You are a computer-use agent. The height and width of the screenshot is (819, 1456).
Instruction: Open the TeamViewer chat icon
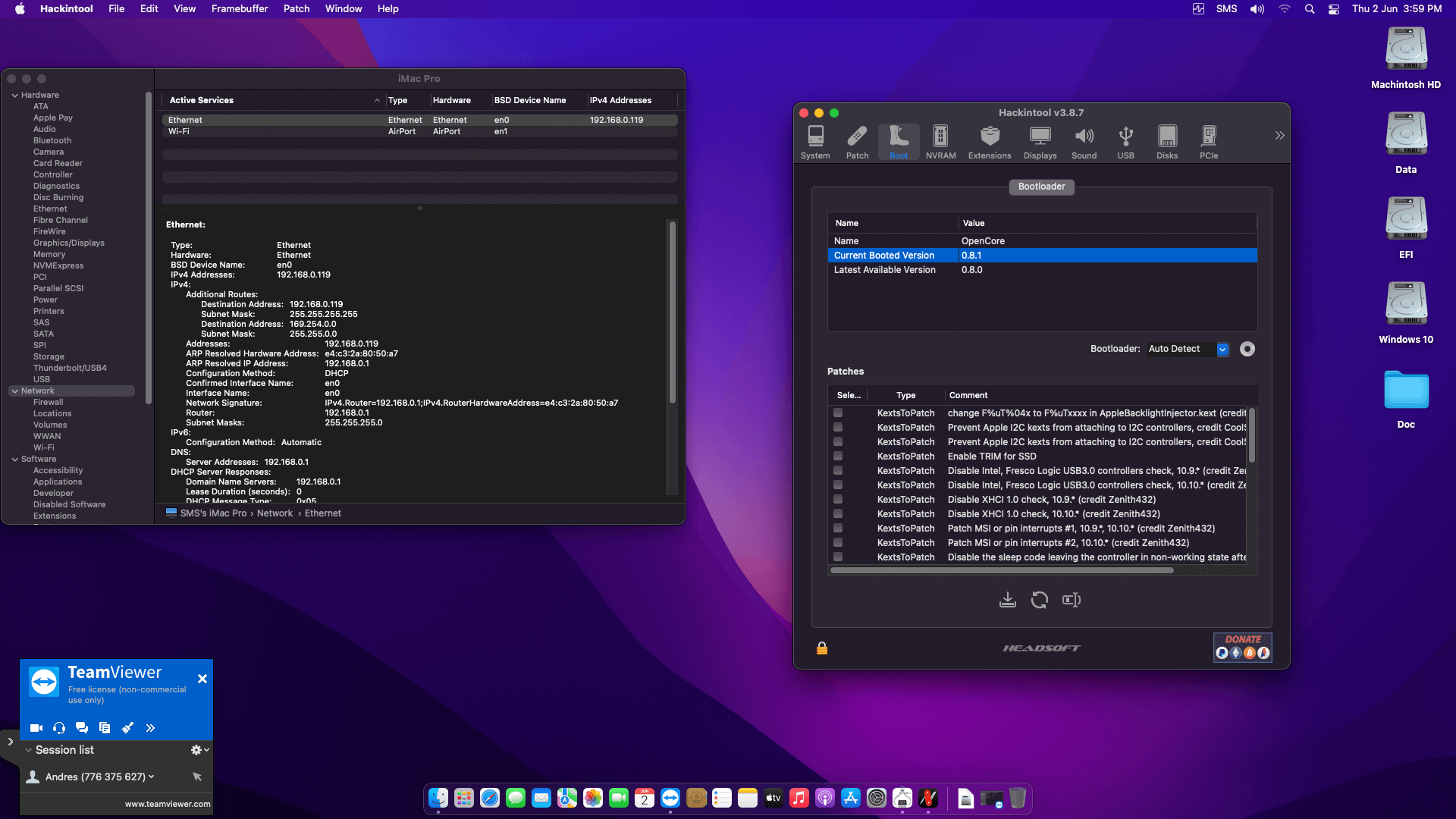tap(82, 728)
